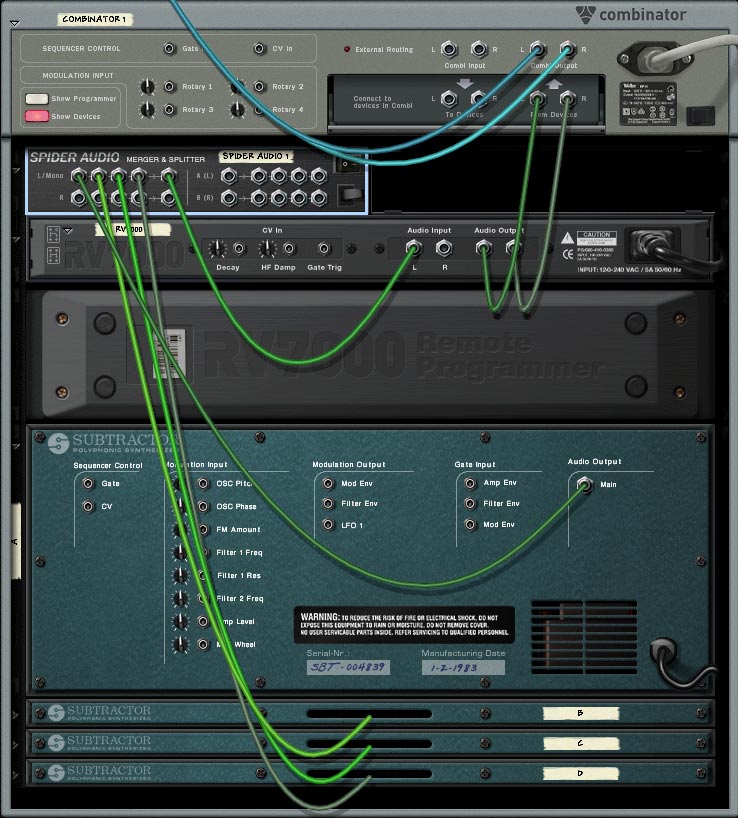Collapse the Combinator device with the fold arrow
This screenshot has width=738, height=818.
(15, 23)
